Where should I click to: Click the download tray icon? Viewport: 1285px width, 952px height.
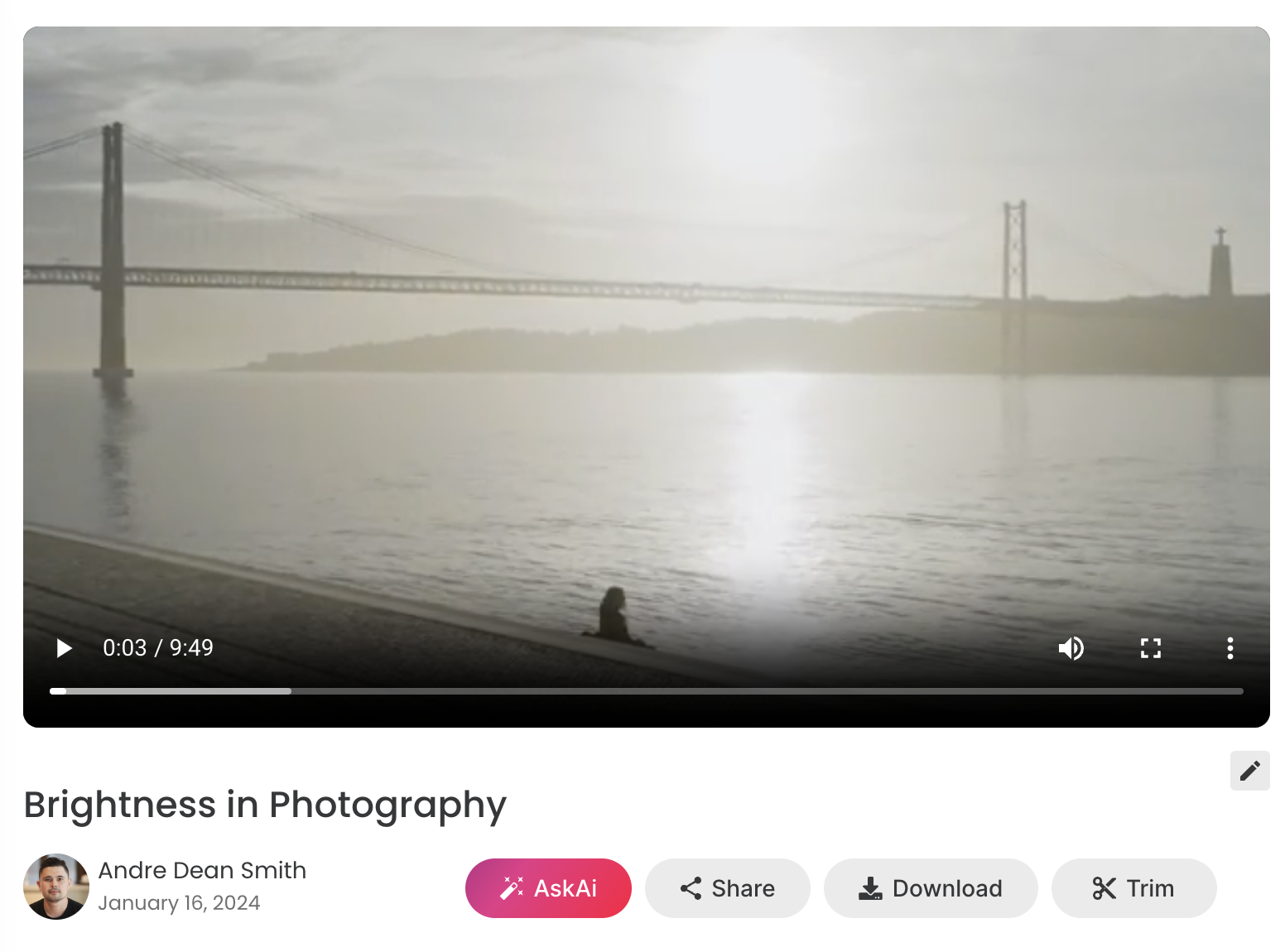(x=870, y=888)
